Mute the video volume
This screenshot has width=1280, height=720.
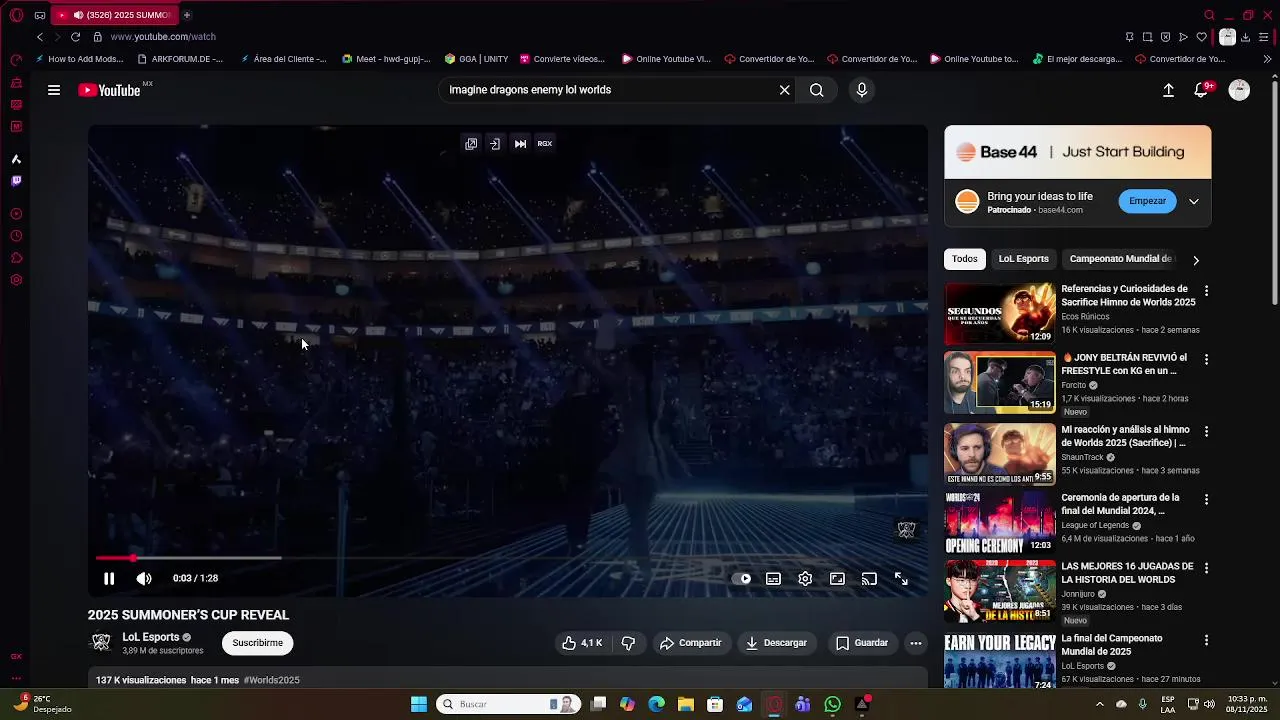[144, 578]
